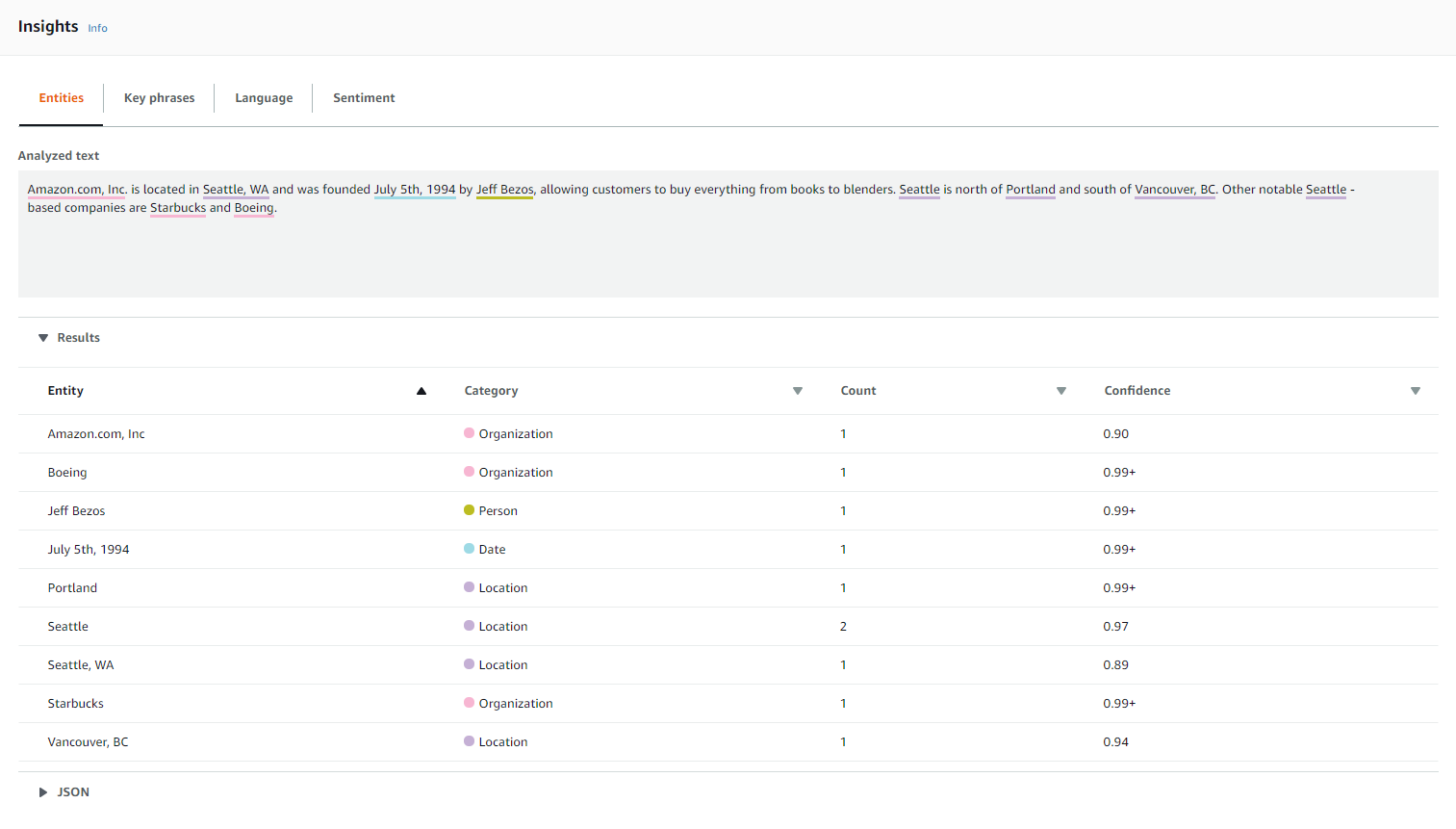Image resolution: width=1456 pixels, height=829 pixels.
Task: Click highlighted 'Starbucks' in analyzed text
Action: click(x=178, y=208)
